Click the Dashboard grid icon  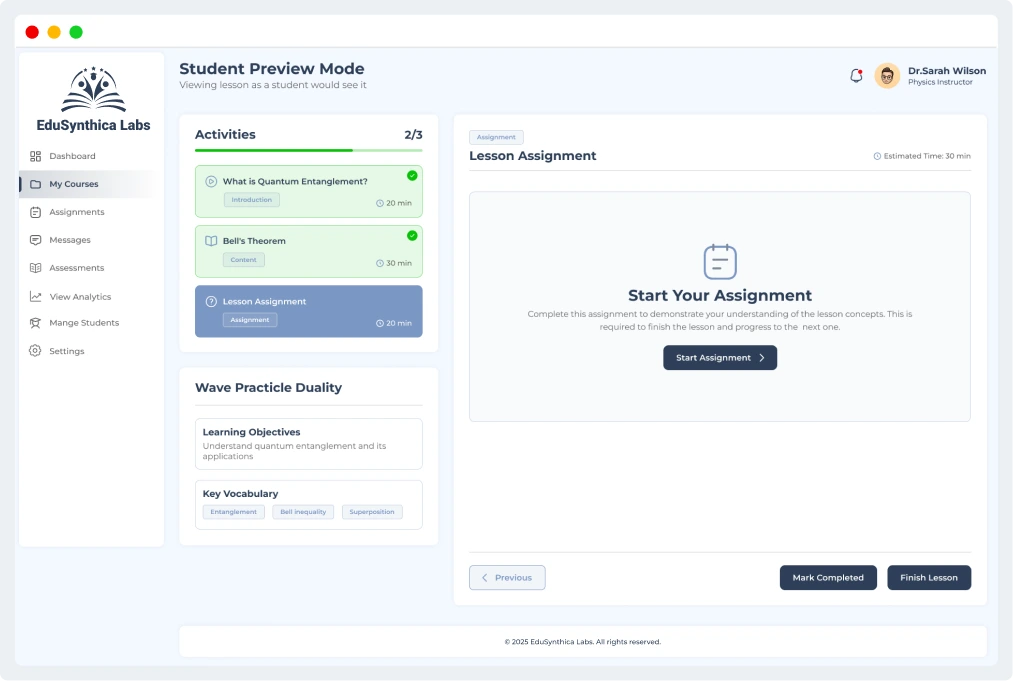point(35,156)
